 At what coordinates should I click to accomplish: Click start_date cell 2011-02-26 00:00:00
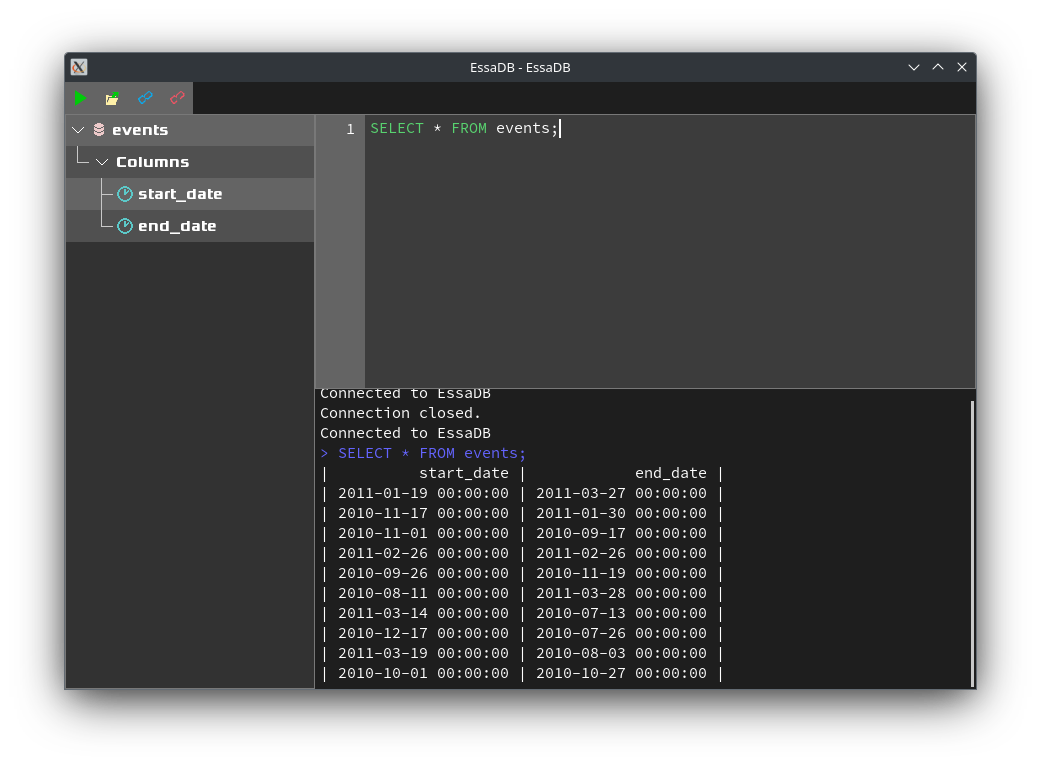pos(424,553)
